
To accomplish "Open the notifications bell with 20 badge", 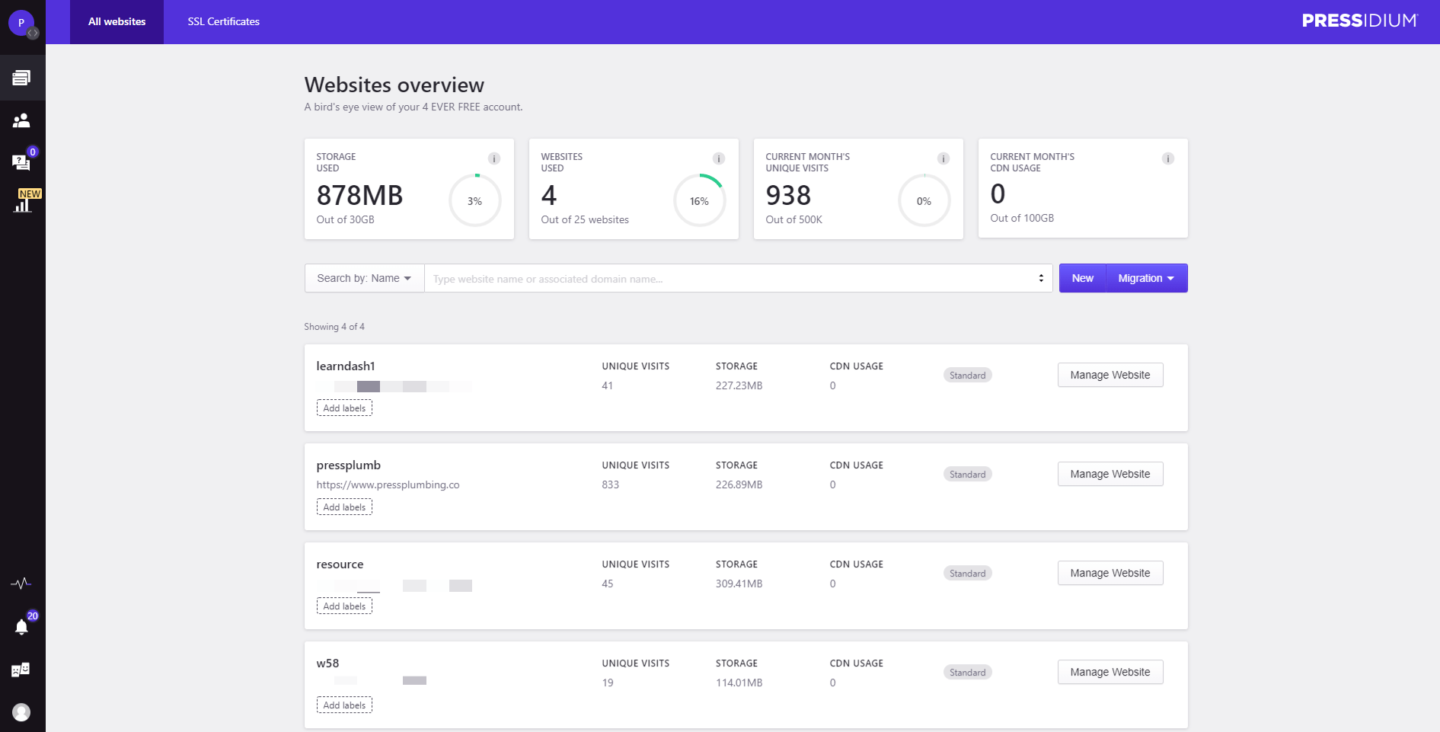I will 21,627.
